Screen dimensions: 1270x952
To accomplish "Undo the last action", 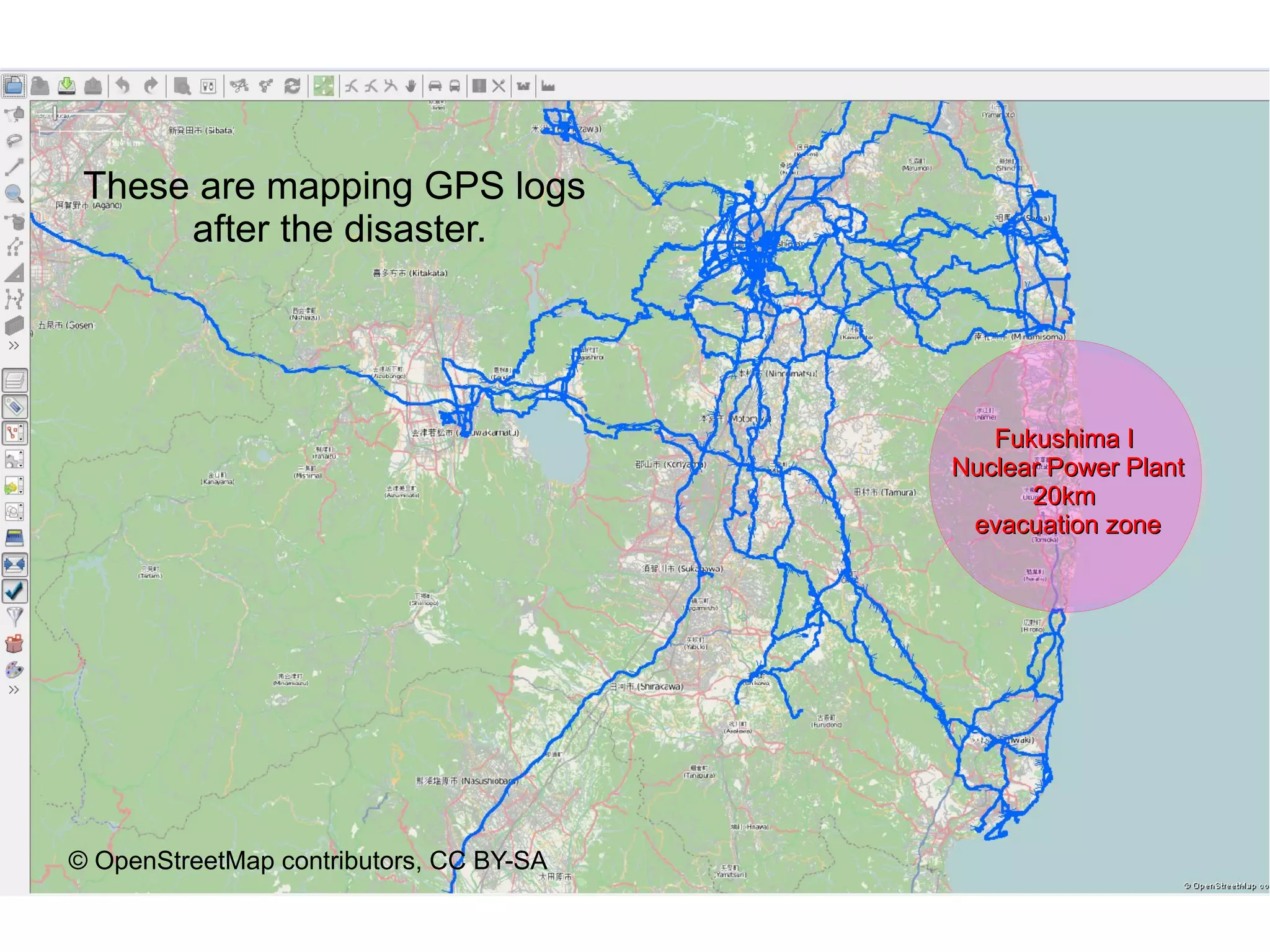I will click(x=123, y=86).
